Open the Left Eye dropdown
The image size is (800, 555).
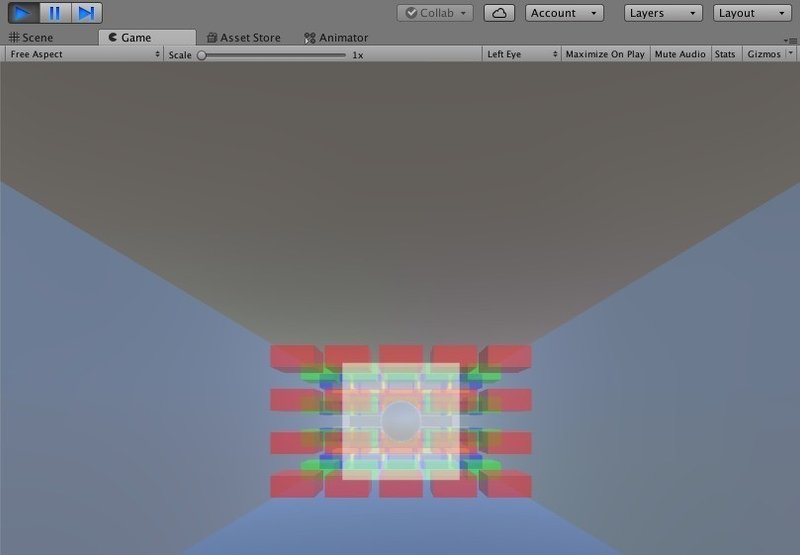[x=521, y=54]
